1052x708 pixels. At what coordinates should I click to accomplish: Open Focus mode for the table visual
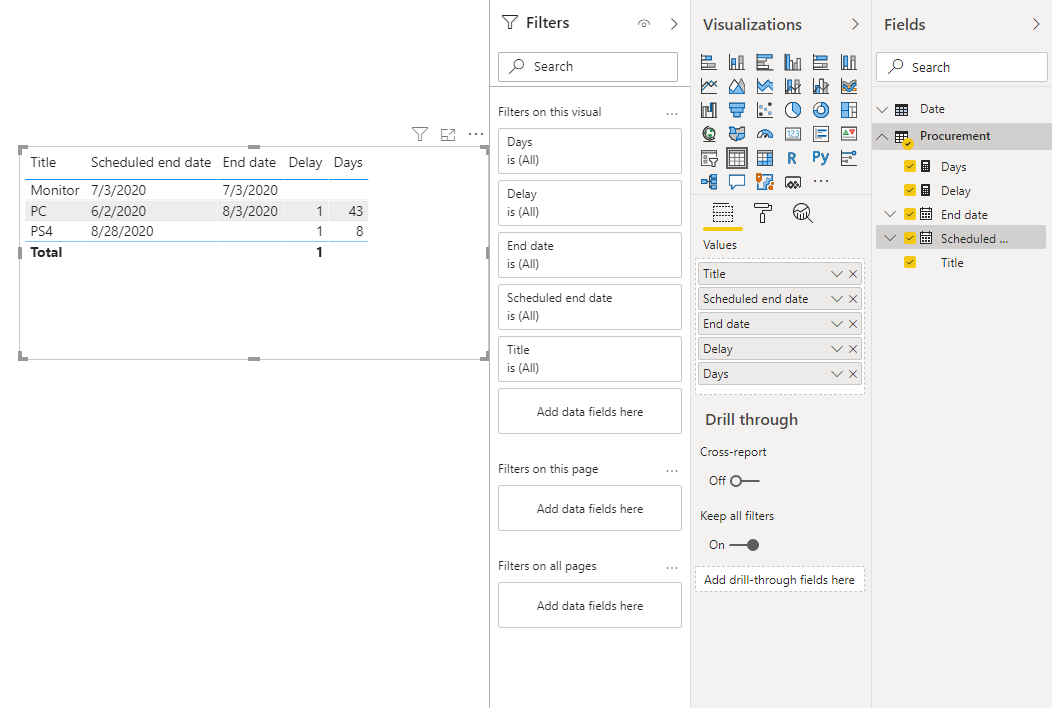tap(448, 135)
